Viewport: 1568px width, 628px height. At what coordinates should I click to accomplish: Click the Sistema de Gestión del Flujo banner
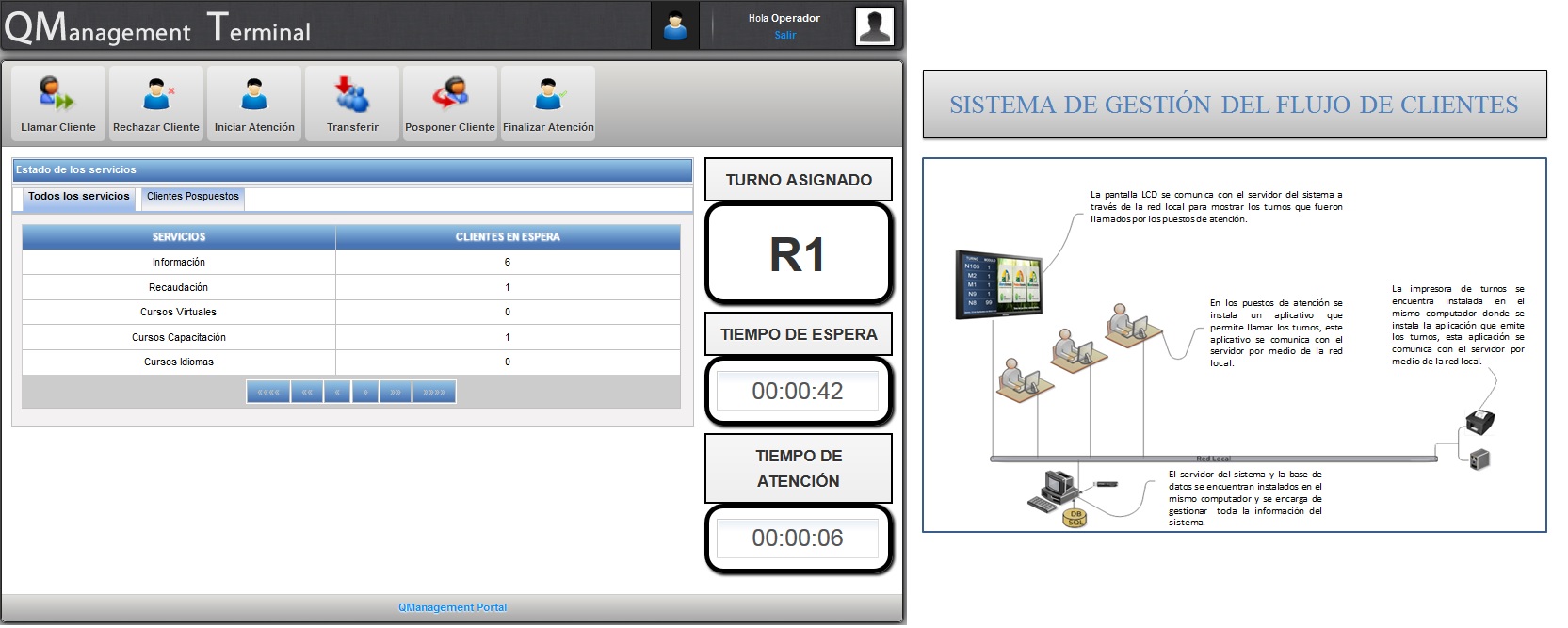(x=1235, y=105)
